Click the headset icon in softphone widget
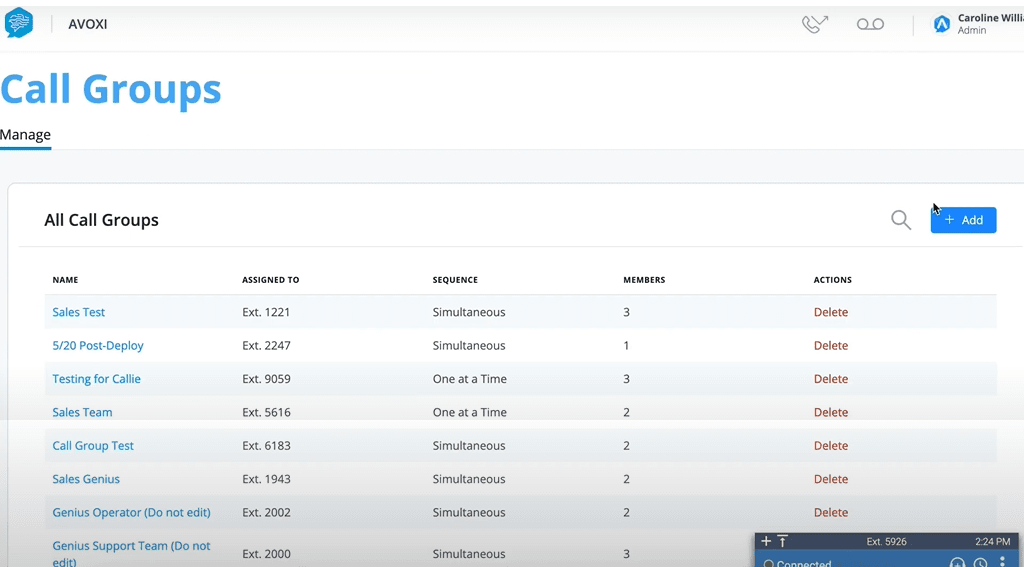The image size is (1024, 567). click(x=957, y=563)
